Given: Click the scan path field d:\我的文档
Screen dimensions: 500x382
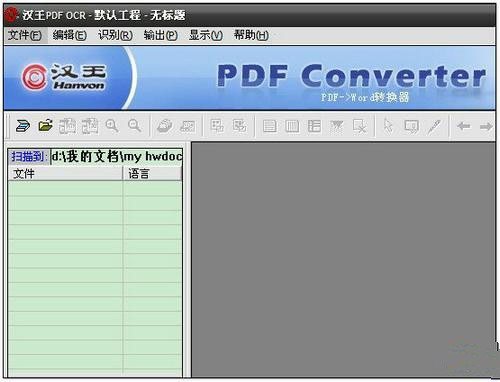Looking at the screenshot, I should coord(117,156).
